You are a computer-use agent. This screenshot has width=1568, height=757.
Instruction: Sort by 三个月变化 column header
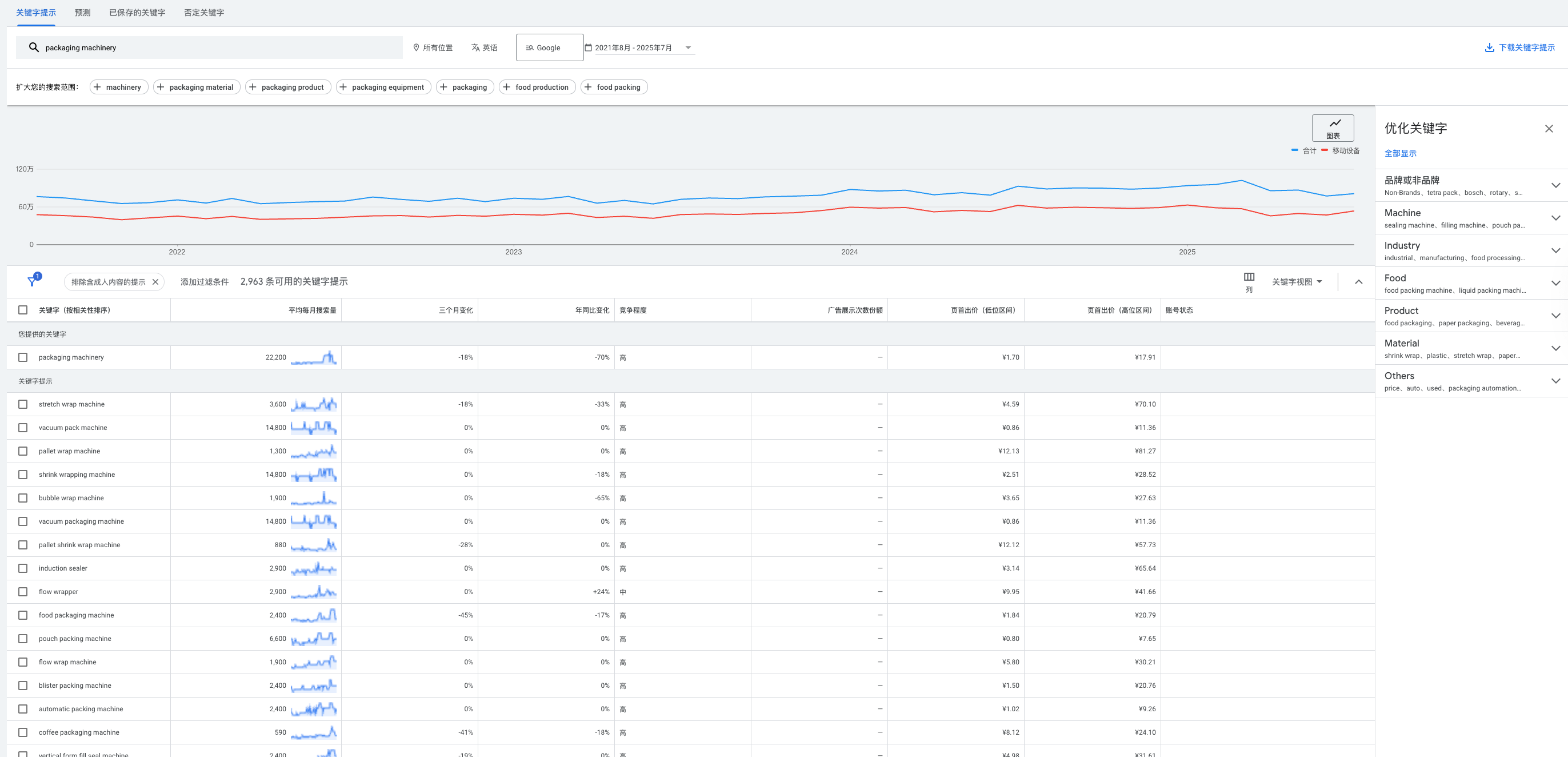[x=455, y=310]
